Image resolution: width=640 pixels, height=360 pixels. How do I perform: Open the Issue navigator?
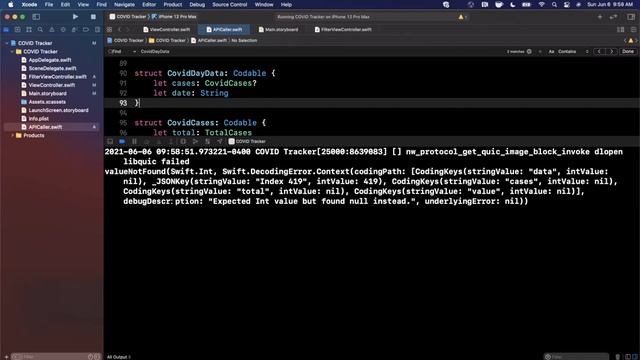tap(51, 30)
